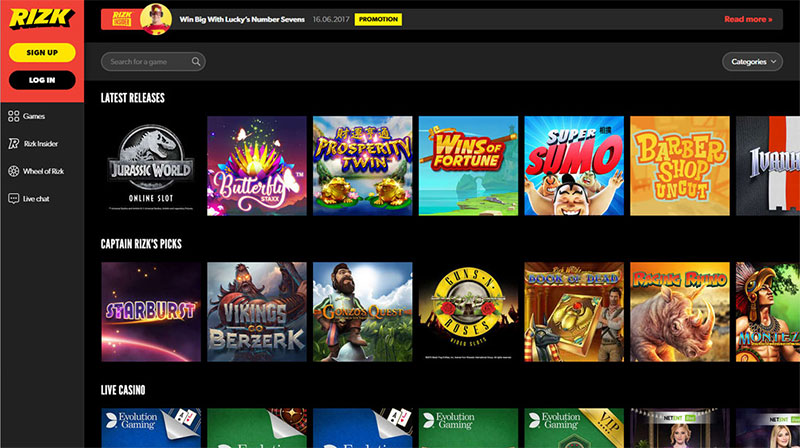
Task: Click the Rizk Insider R icon
Action: click(14, 144)
